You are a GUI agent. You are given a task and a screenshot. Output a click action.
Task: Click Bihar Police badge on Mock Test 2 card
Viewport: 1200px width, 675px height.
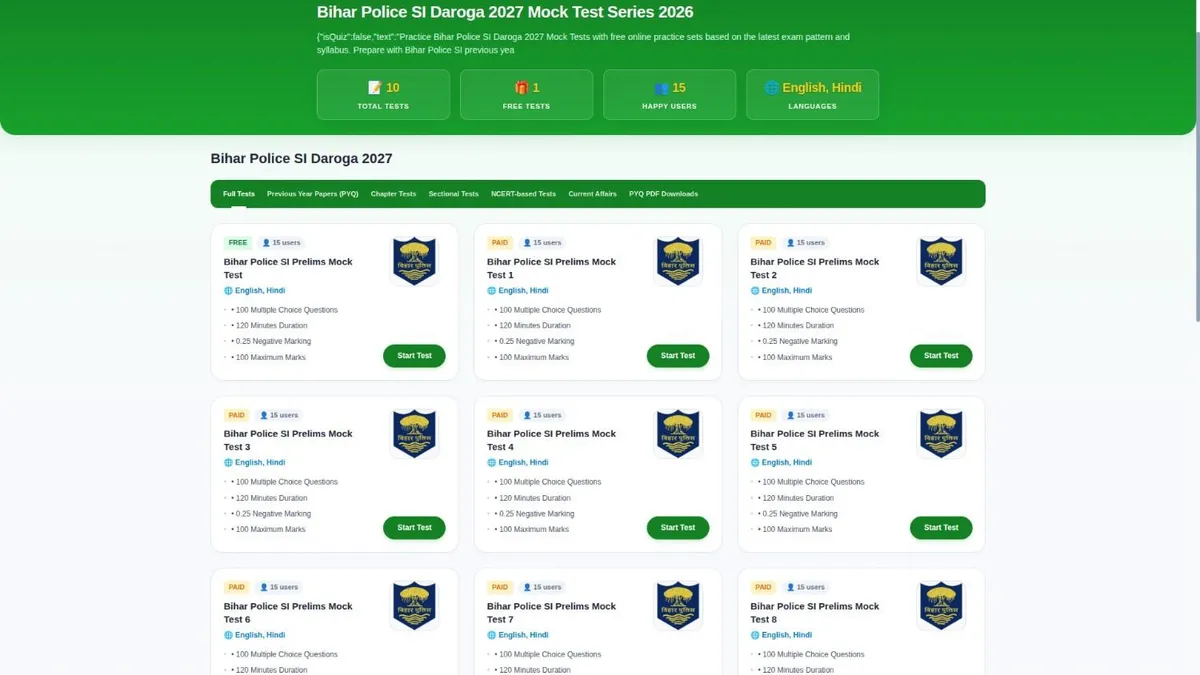pyautogui.click(x=941, y=261)
